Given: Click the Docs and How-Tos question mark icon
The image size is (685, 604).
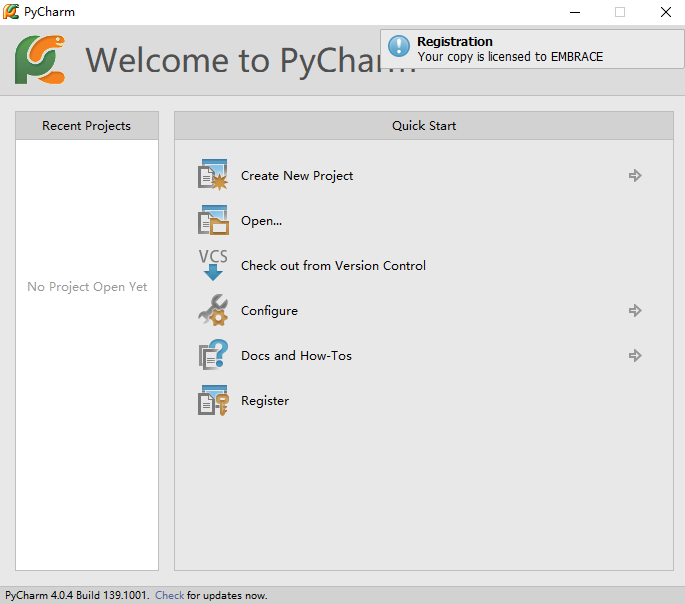Looking at the screenshot, I should 213,355.
